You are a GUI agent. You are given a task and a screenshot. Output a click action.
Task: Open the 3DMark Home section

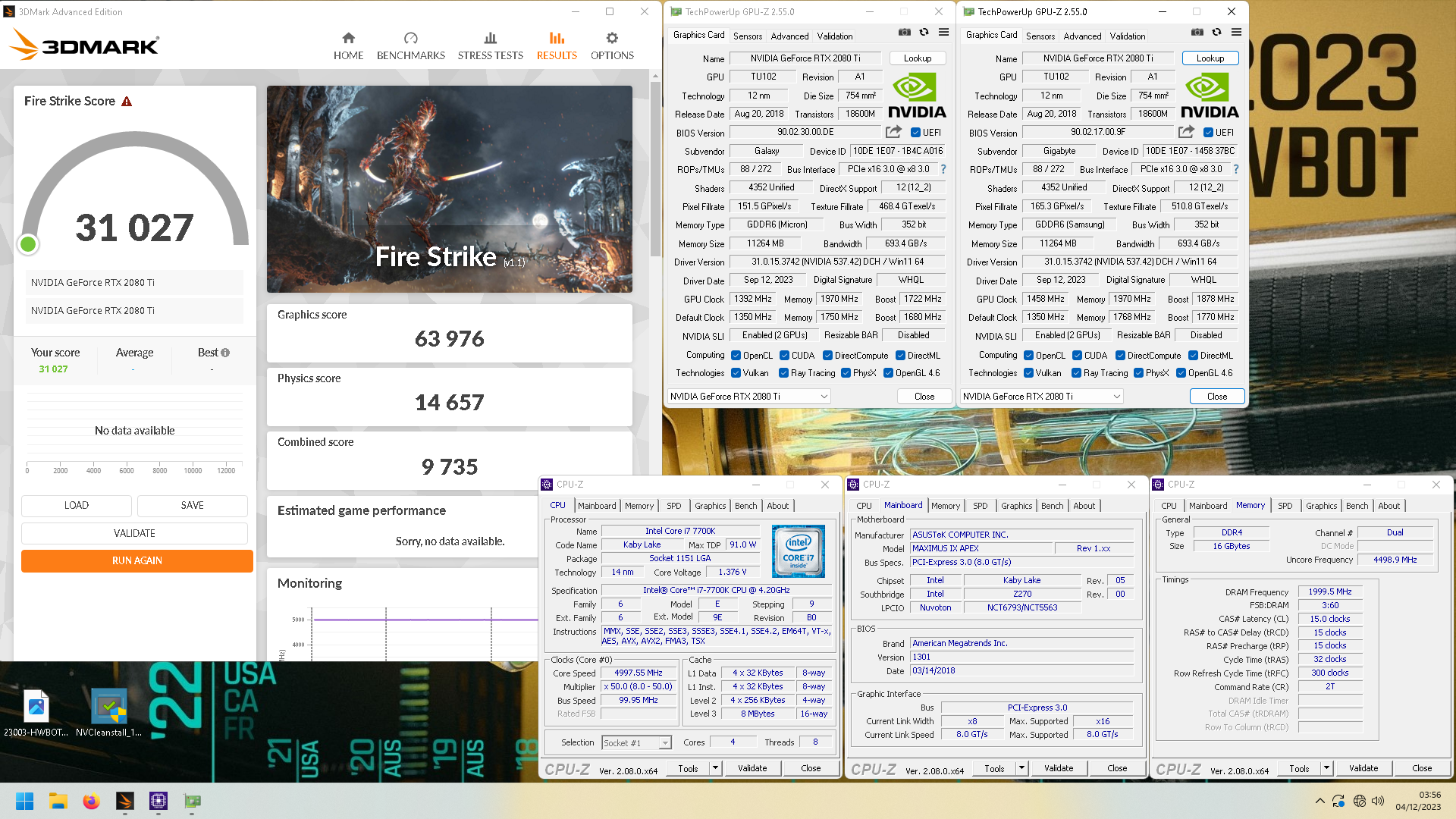coord(348,46)
